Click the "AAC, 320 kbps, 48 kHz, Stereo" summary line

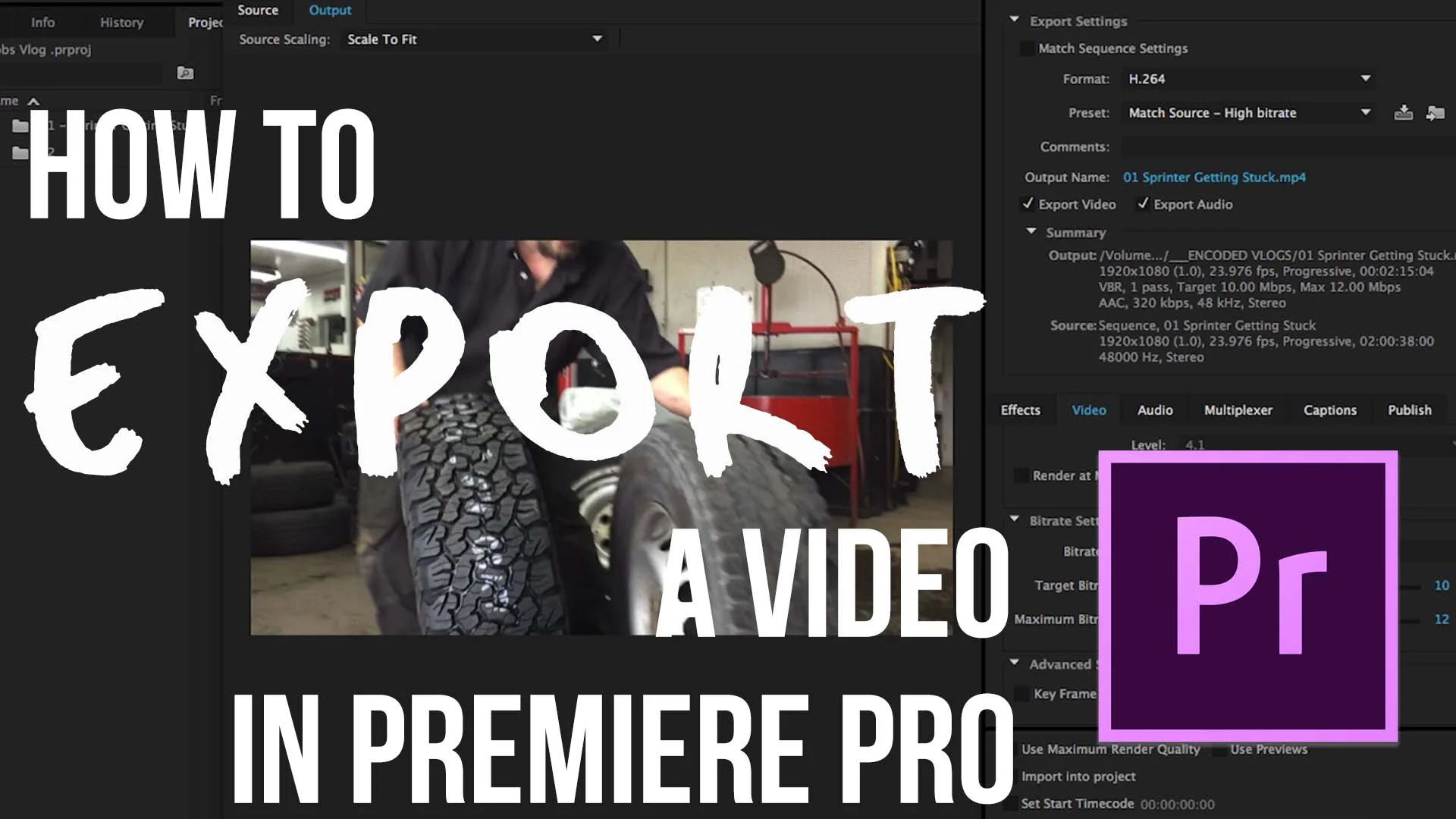[x=1192, y=303]
